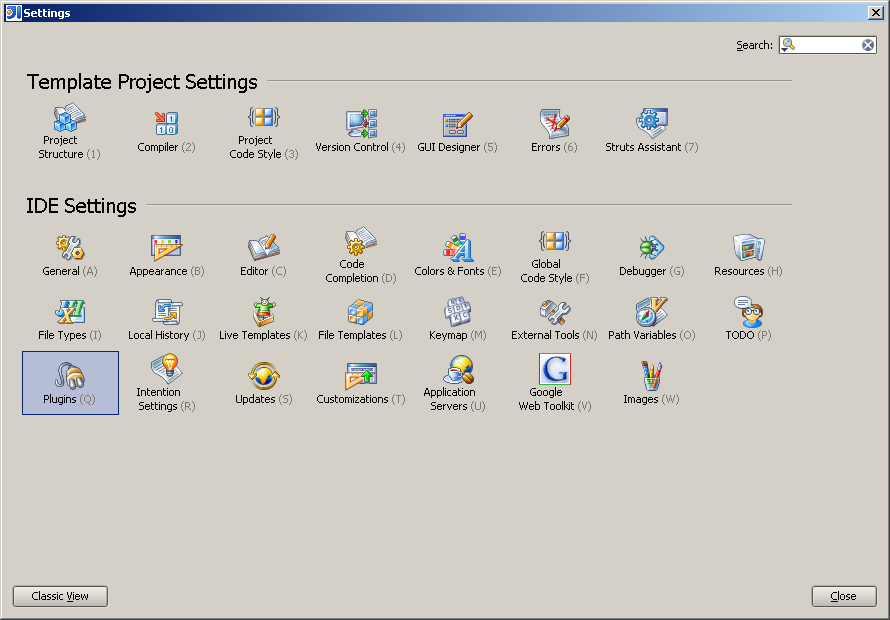The height and width of the screenshot is (620, 890).
Task: Open Project Code Style settings
Action: [263, 131]
